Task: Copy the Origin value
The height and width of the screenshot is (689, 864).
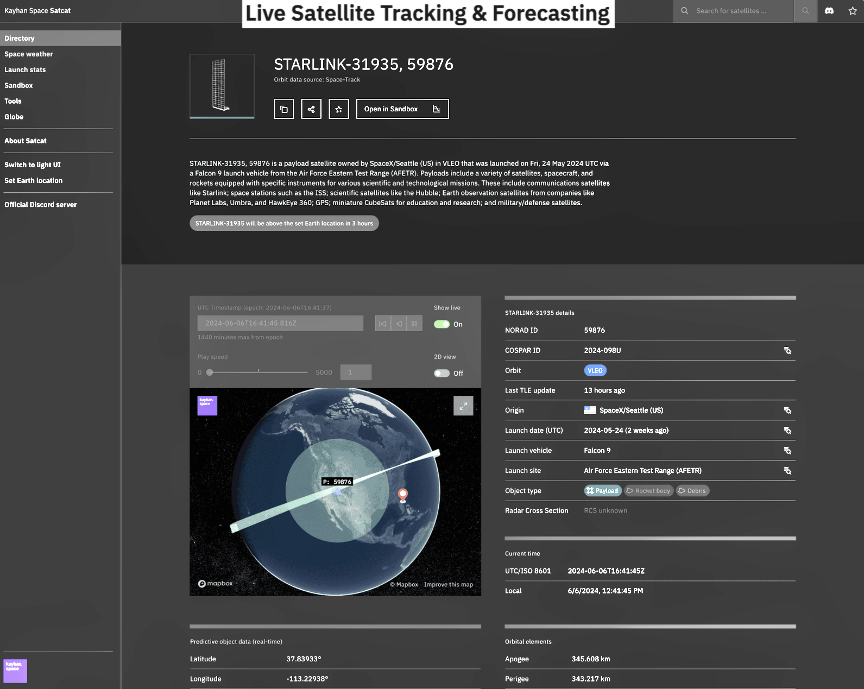Action: click(x=787, y=411)
